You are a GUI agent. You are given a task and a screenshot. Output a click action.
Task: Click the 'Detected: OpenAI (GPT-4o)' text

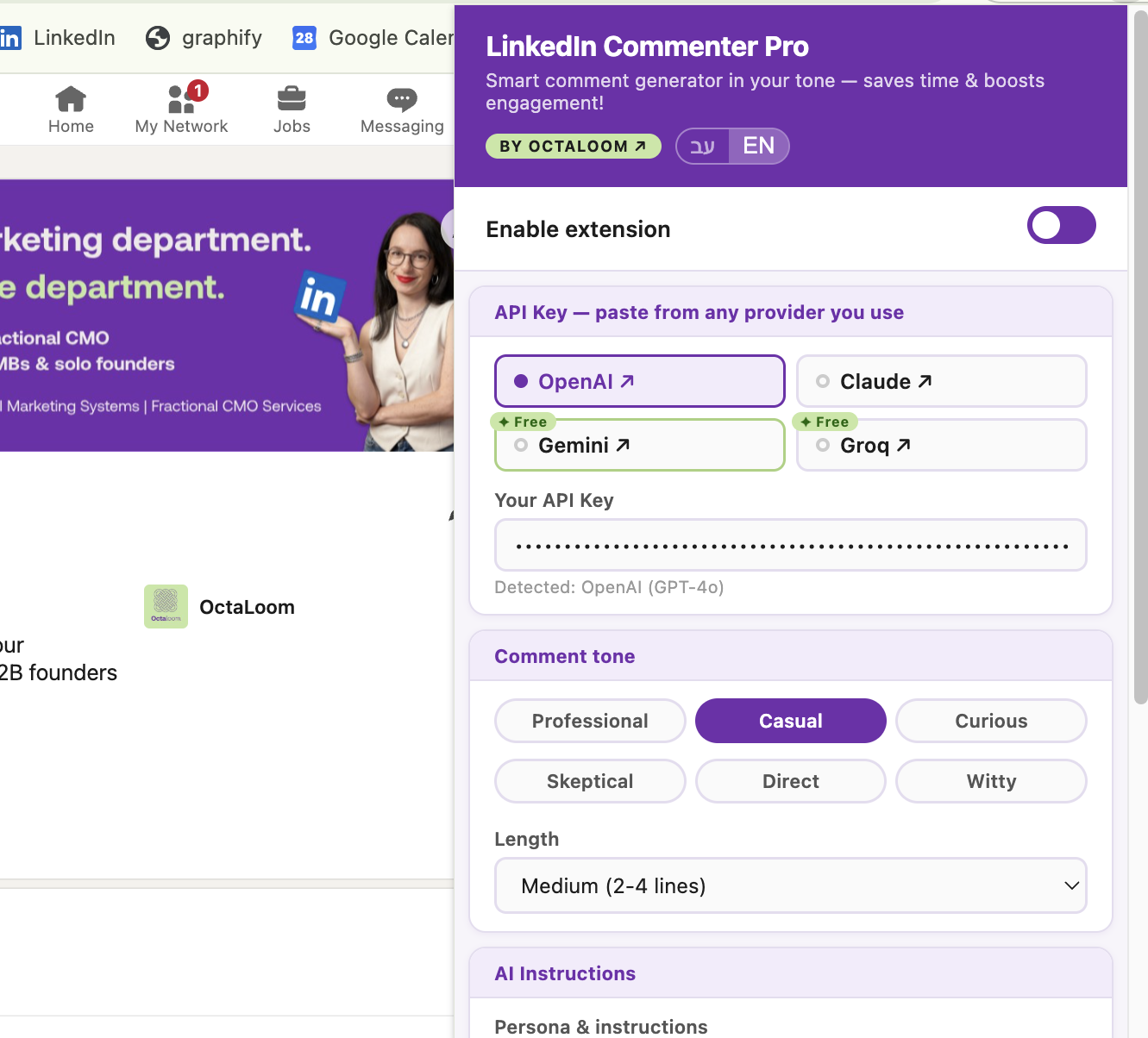click(x=609, y=587)
